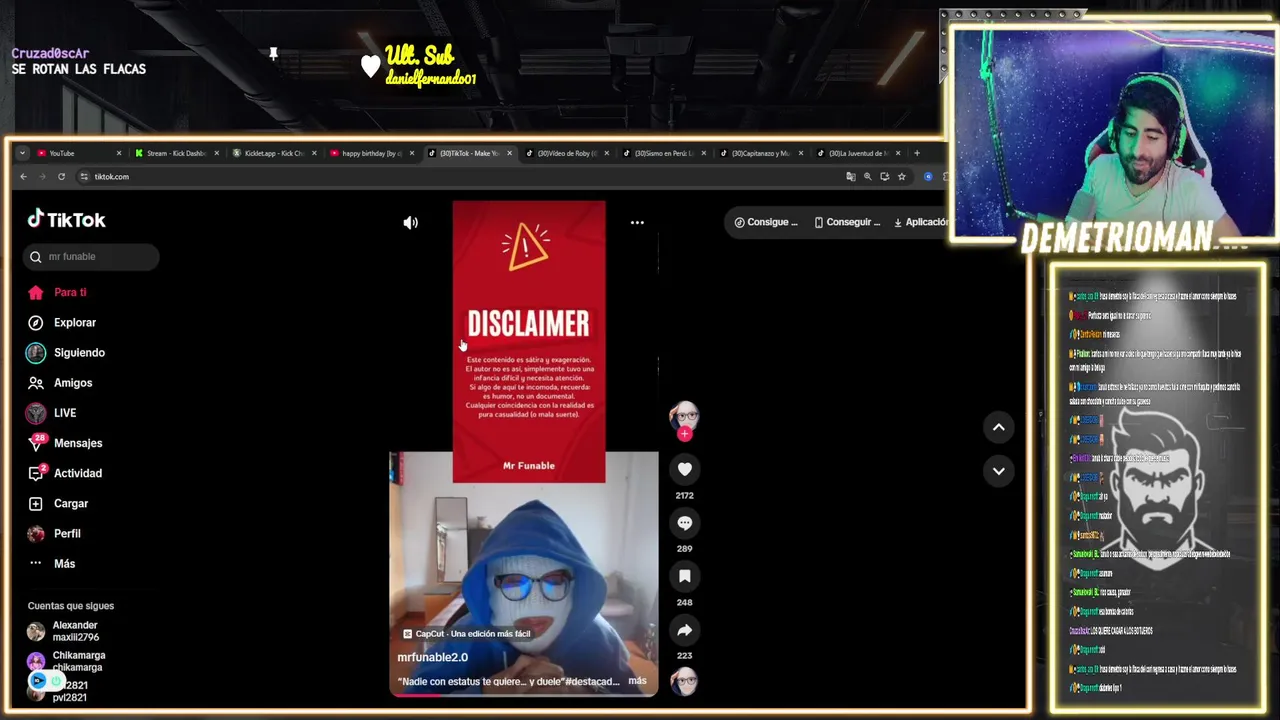Go to the Siguiendo feed
1280x720 pixels.
(x=65, y=353)
